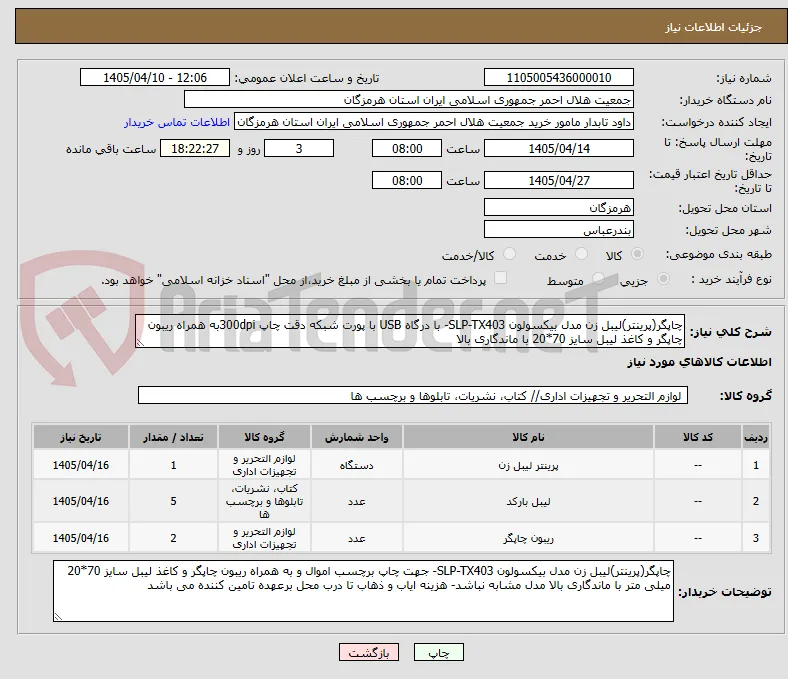Click the ردیف column header

pyautogui.click(x=755, y=437)
